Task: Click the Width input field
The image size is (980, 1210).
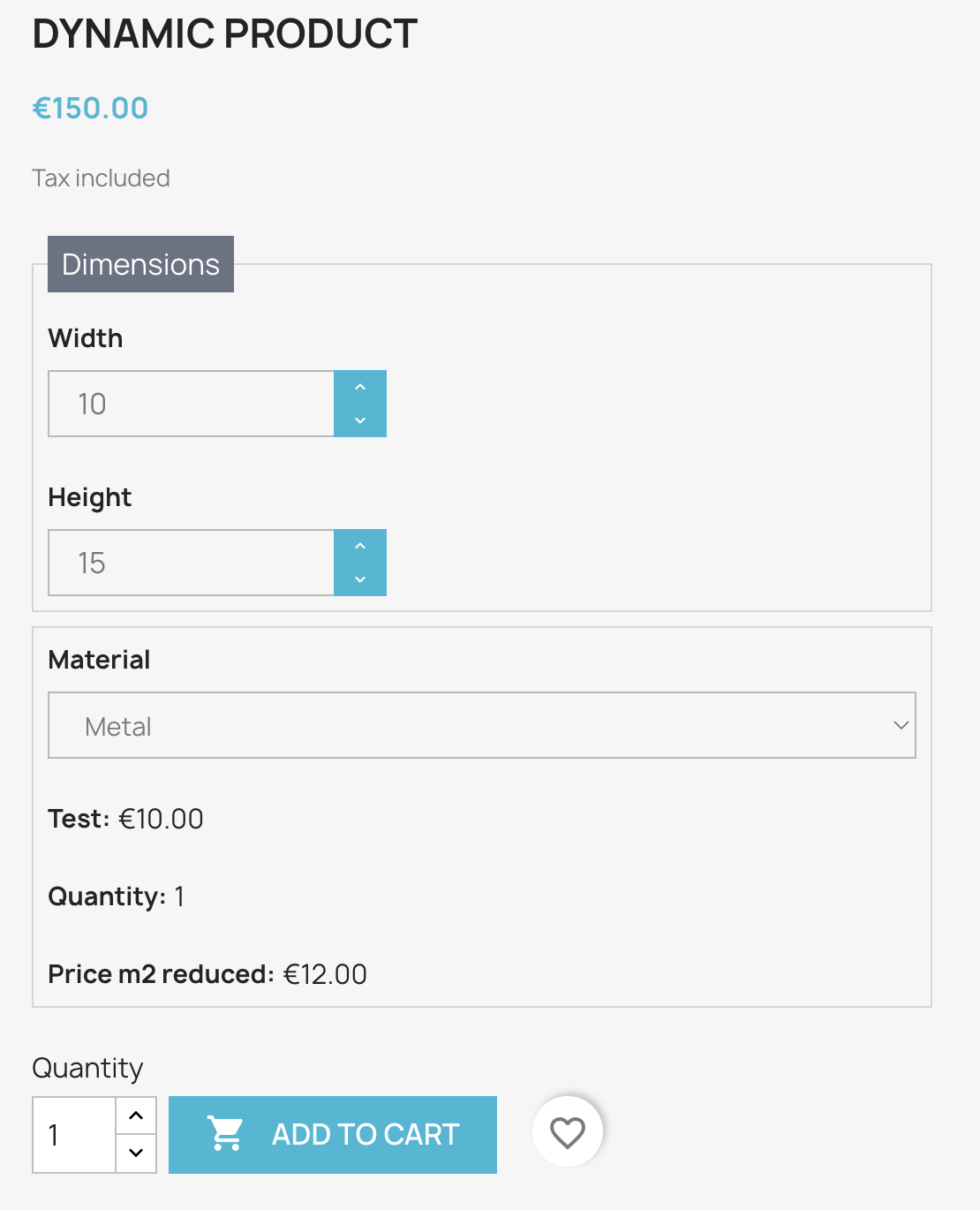Action: (x=192, y=404)
